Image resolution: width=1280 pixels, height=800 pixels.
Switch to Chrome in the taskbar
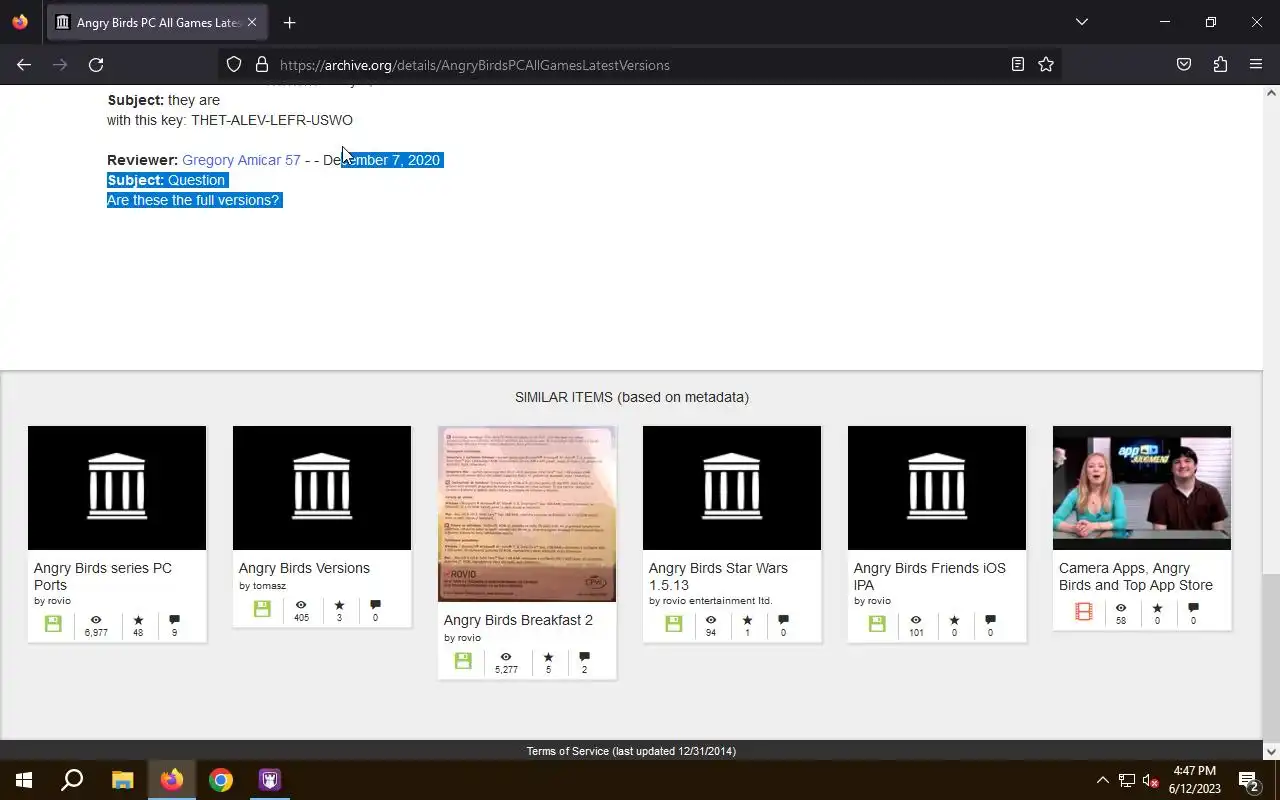pos(221,780)
